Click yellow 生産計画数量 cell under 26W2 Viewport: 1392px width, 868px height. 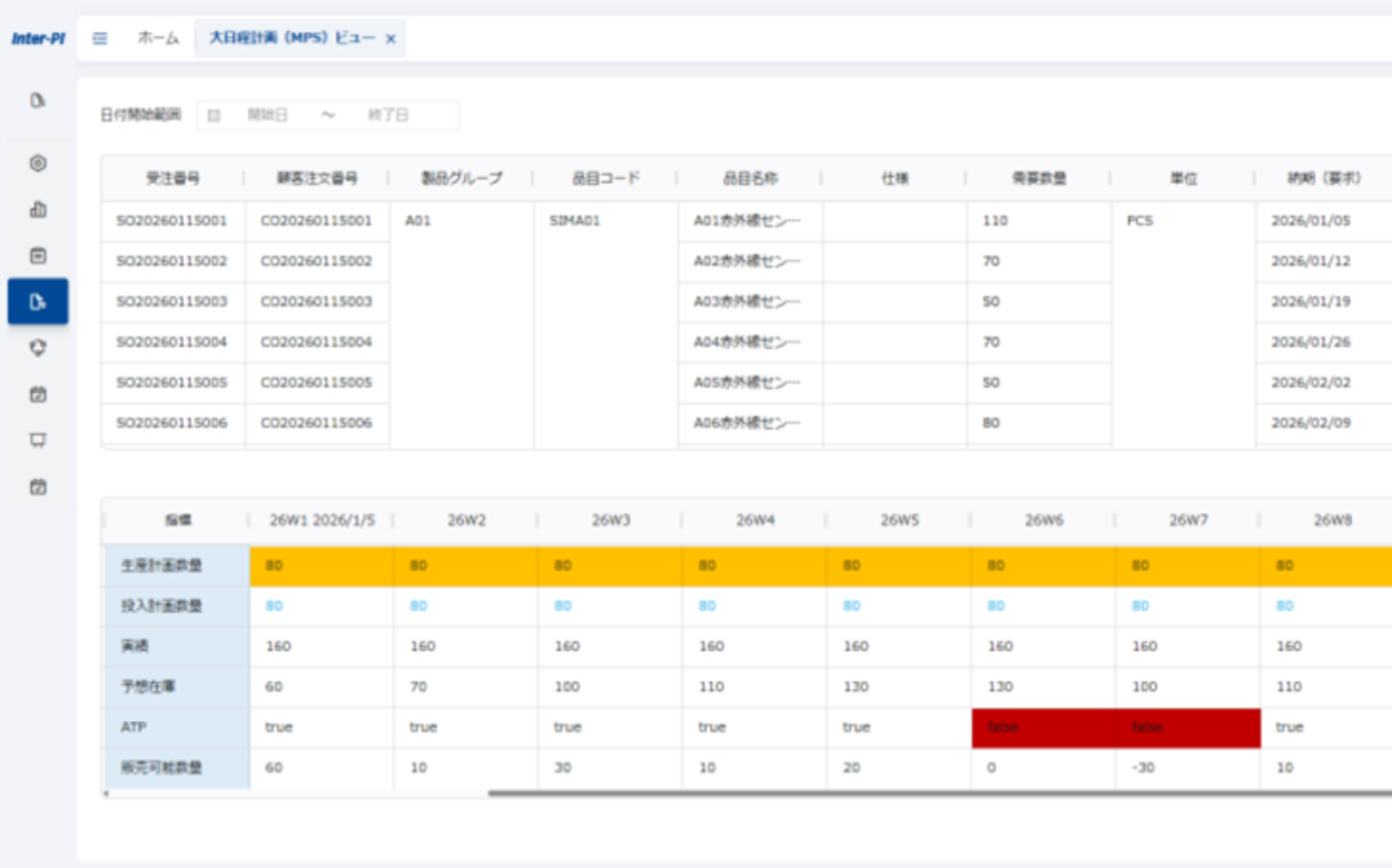[466, 565]
